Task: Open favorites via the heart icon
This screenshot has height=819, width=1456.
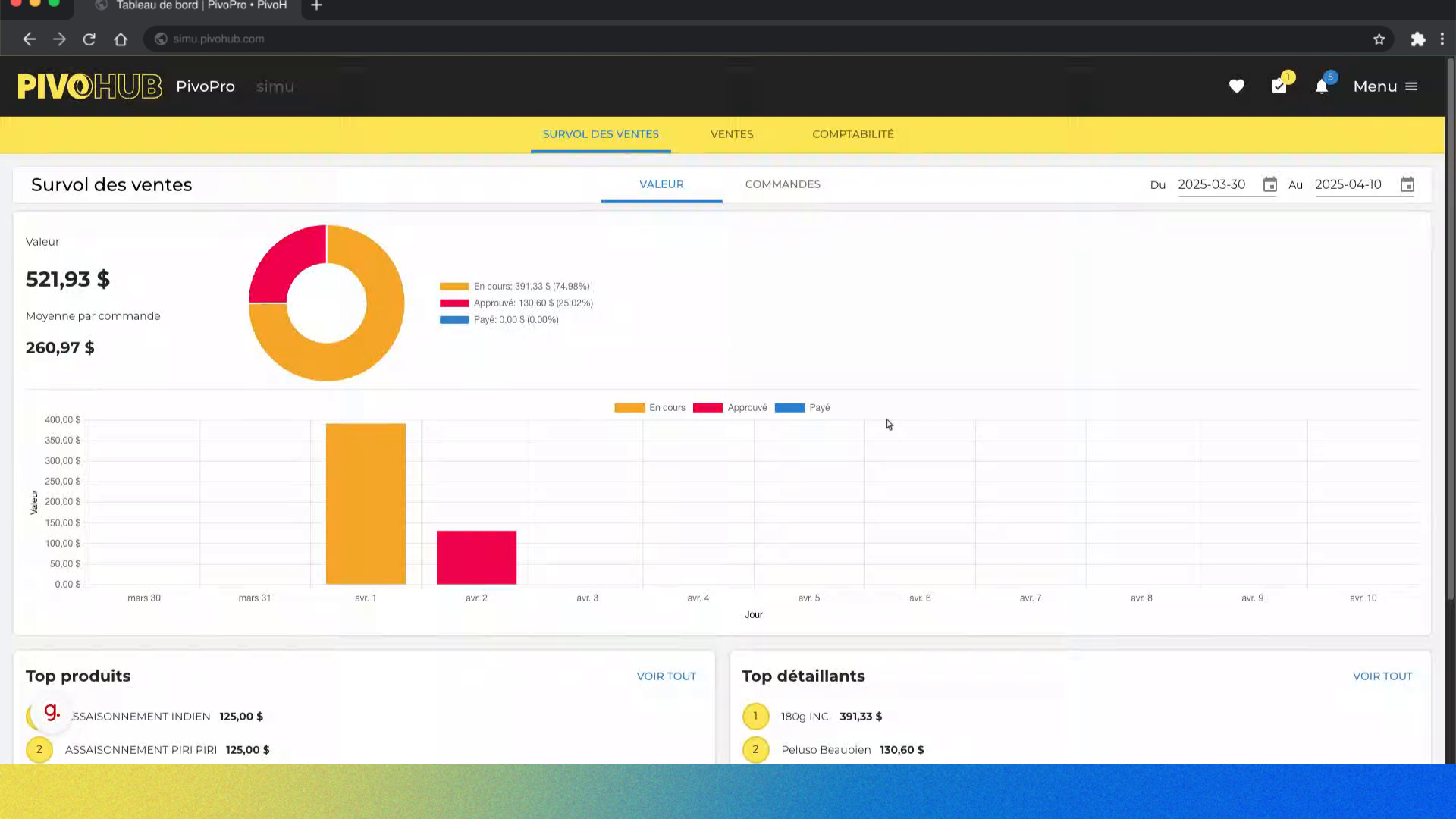Action: [x=1237, y=86]
